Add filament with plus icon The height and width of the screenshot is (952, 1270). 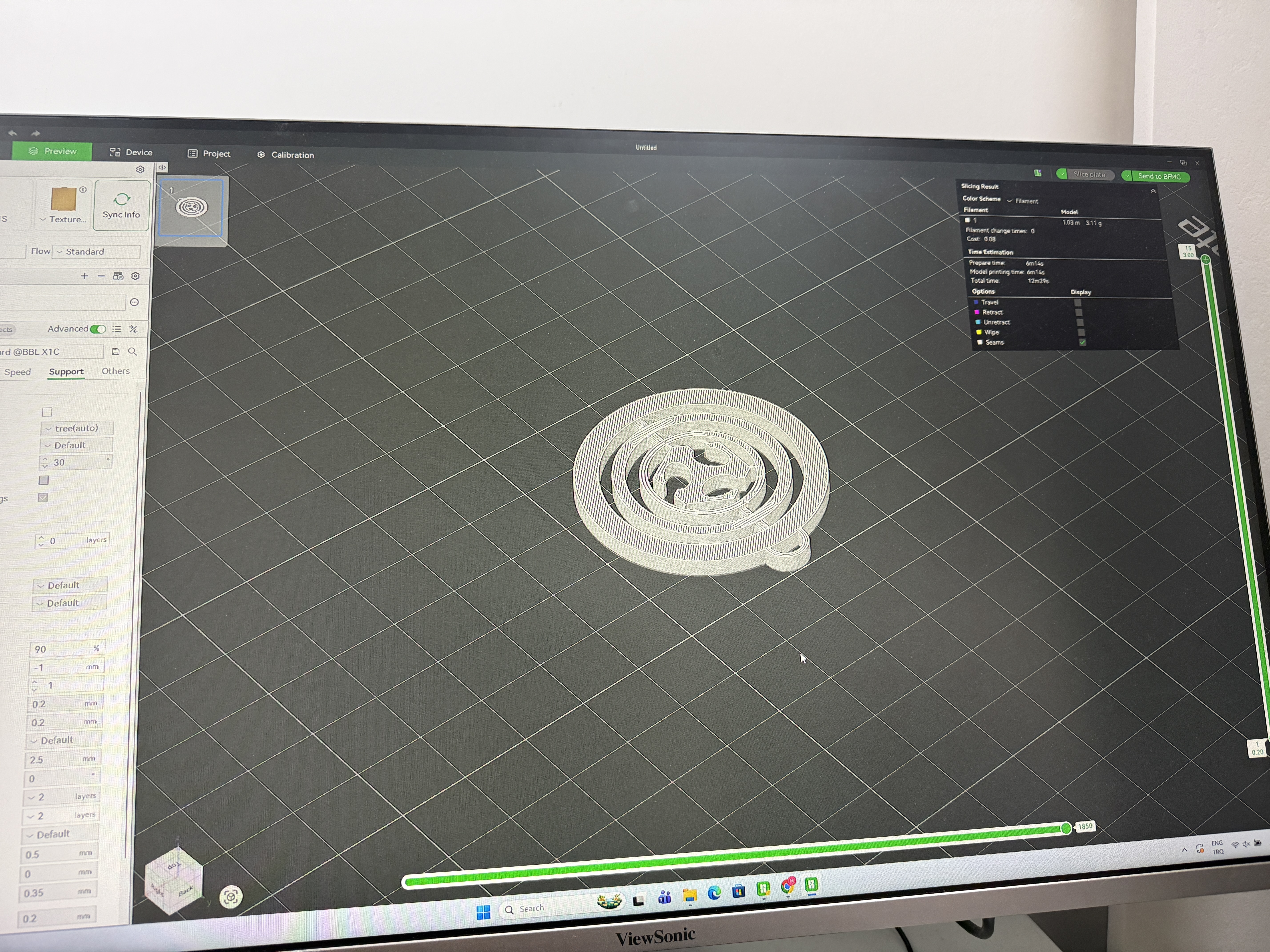(x=84, y=276)
